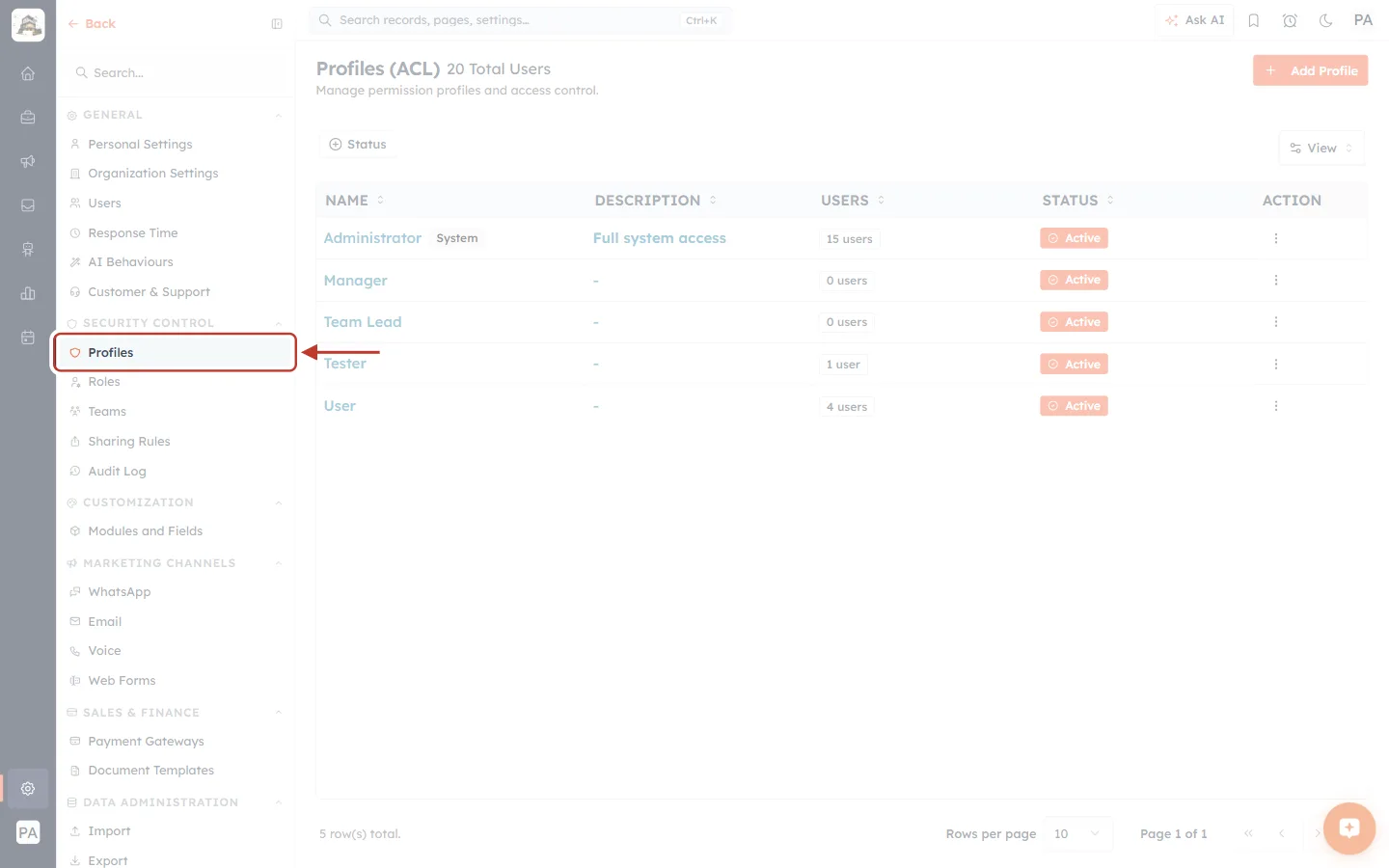Click the Back link

92,24
